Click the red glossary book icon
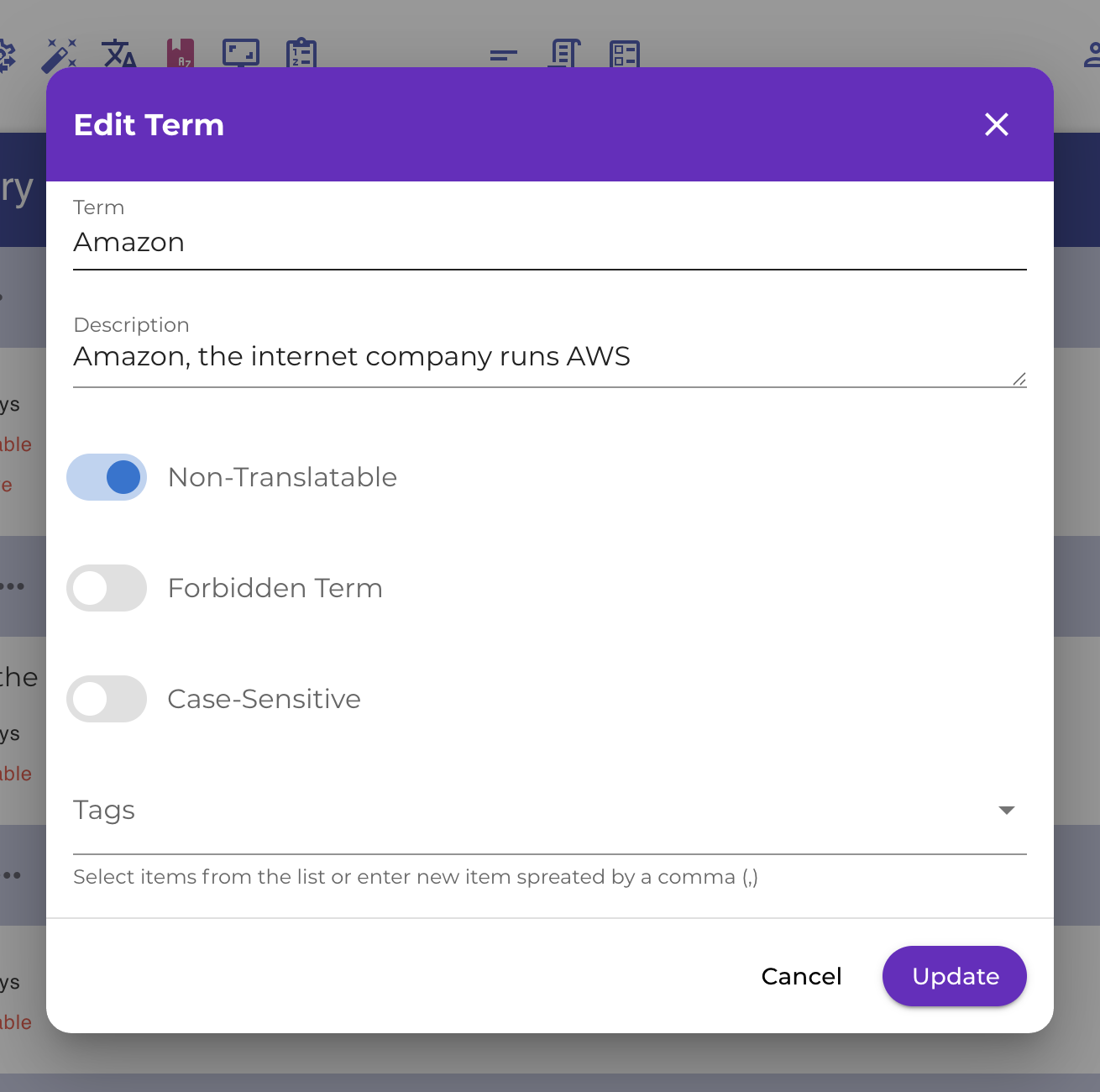1100x1092 pixels. click(x=181, y=54)
